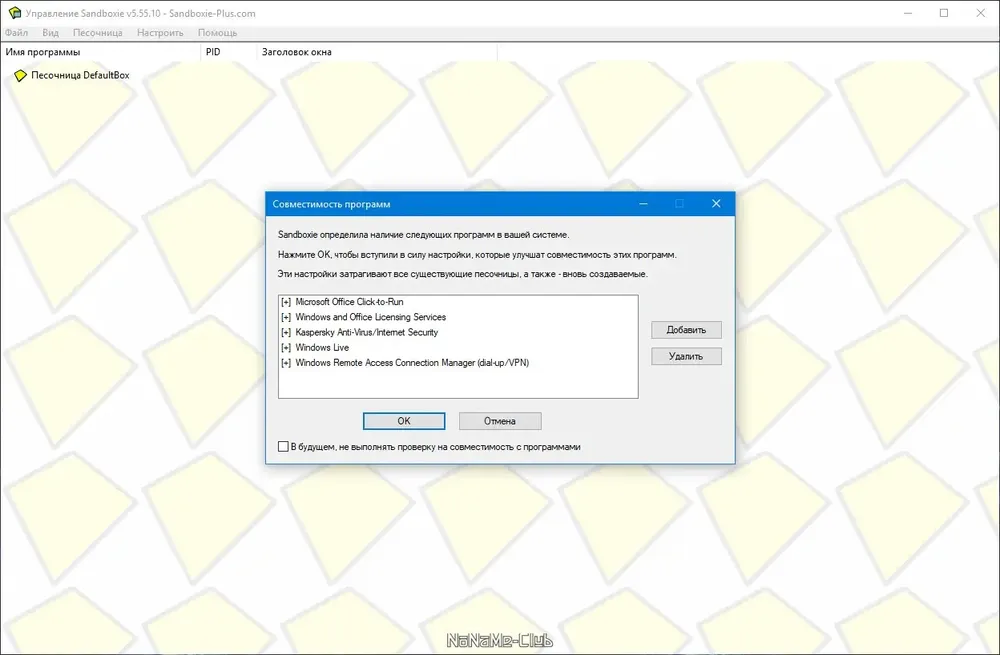Select Kaspersky Anti-Virus/Internet Security text

pos(367,332)
